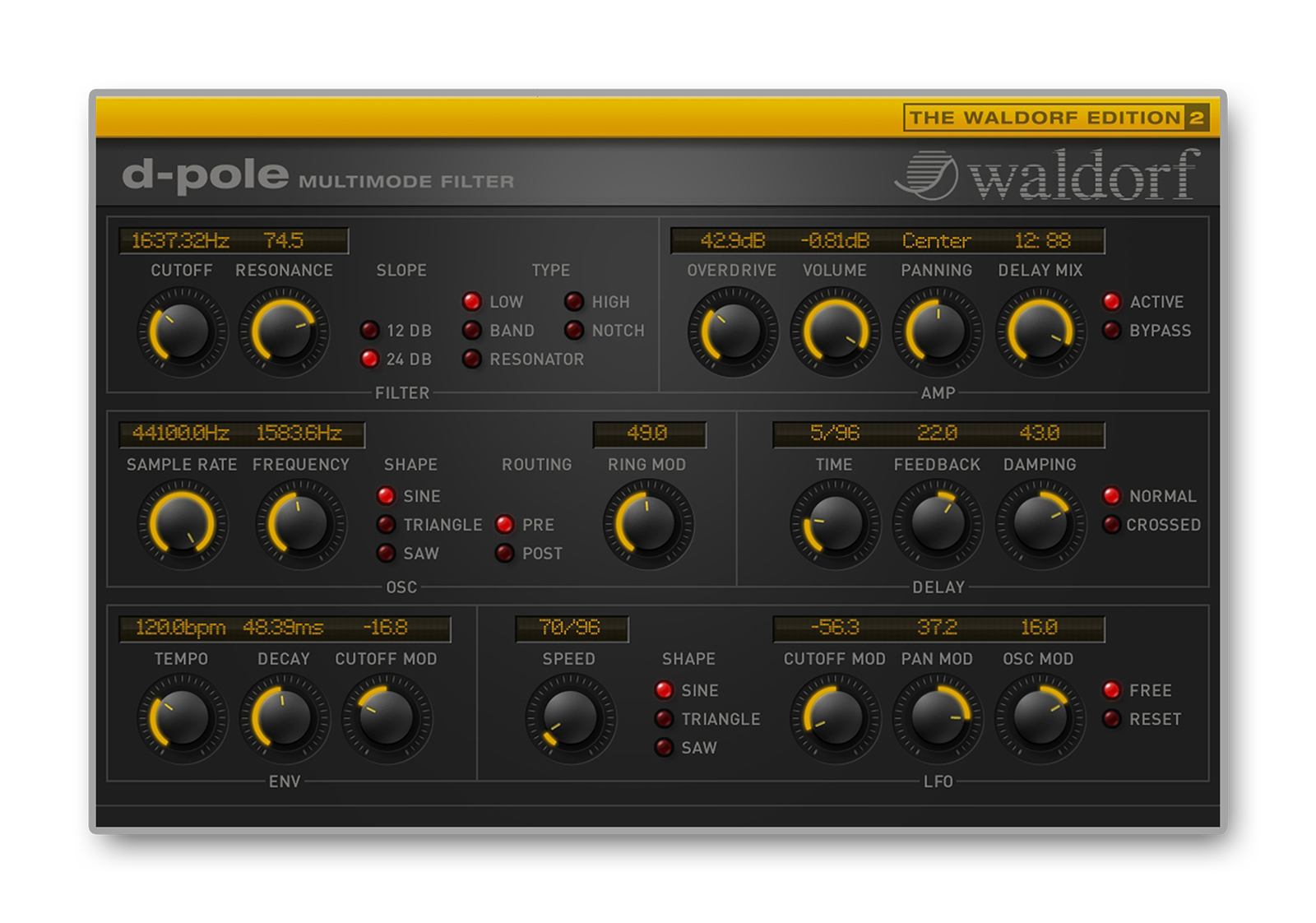Click the 1583.6Hz frequency readout
1316x923 pixels.
click(x=299, y=433)
